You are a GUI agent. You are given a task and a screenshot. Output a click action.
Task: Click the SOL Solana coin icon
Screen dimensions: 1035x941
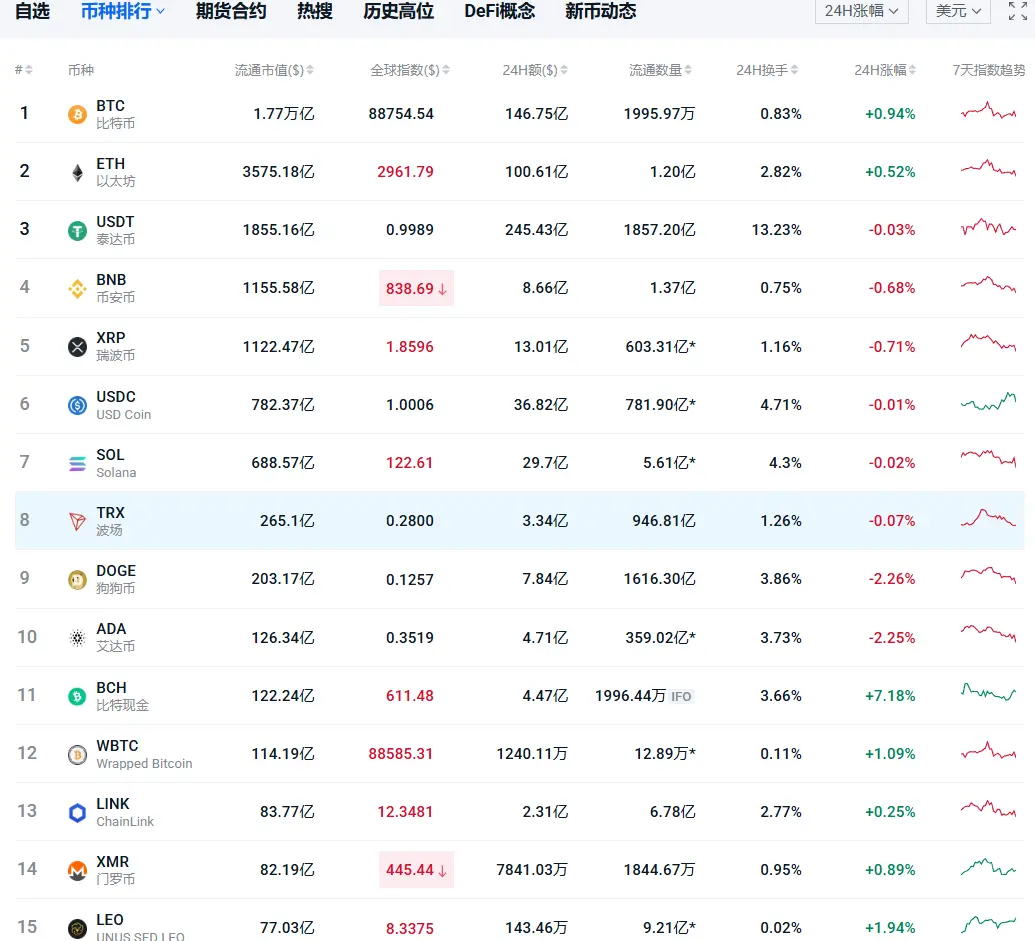point(77,463)
